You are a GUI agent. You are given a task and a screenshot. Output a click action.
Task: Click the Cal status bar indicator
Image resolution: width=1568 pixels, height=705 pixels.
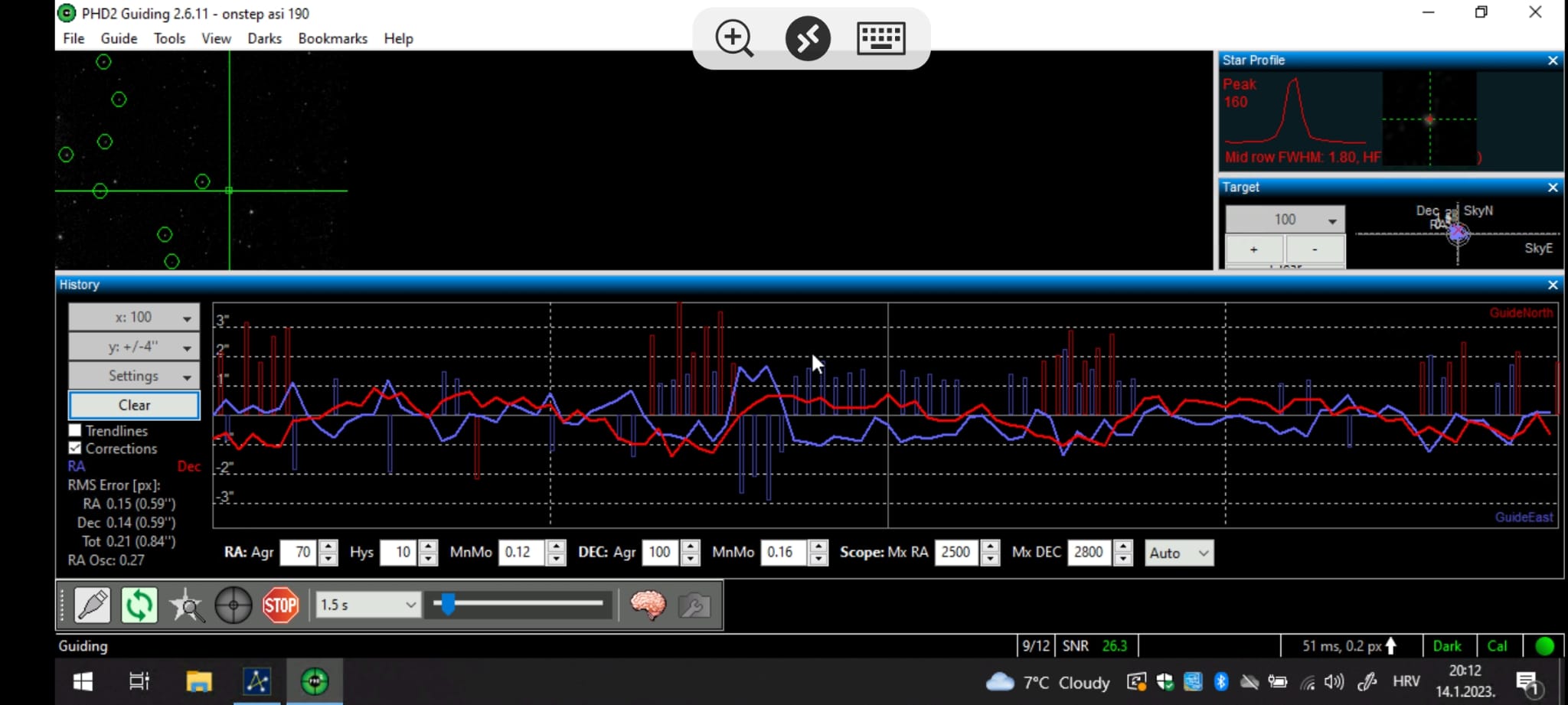(1497, 646)
